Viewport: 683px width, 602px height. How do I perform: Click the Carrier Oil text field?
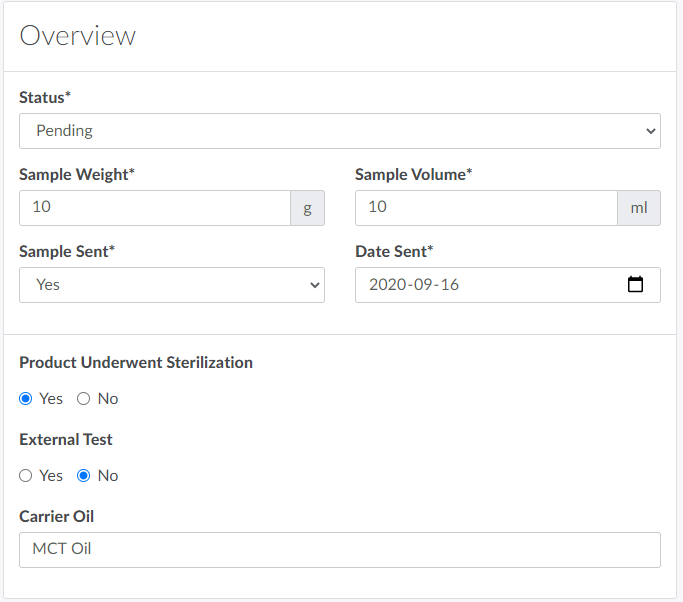tap(339, 550)
